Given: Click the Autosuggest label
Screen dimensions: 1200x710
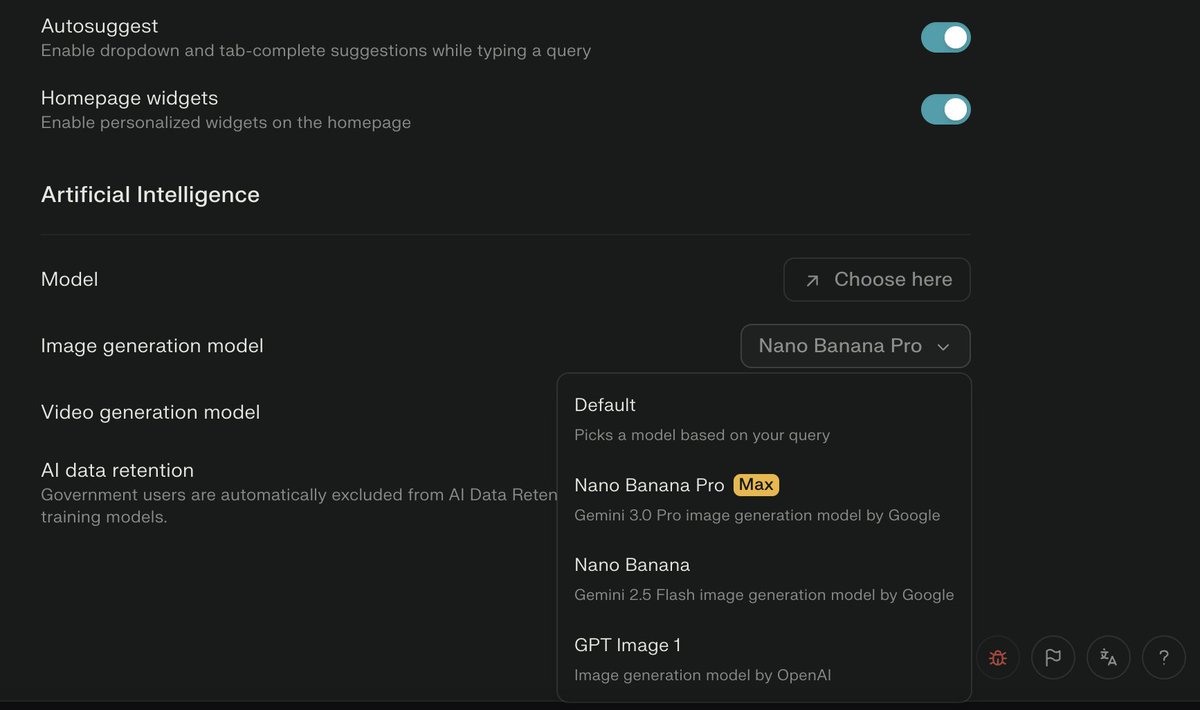Looking at the screenshot, I should pyautogui.click(x=99, y=26).
